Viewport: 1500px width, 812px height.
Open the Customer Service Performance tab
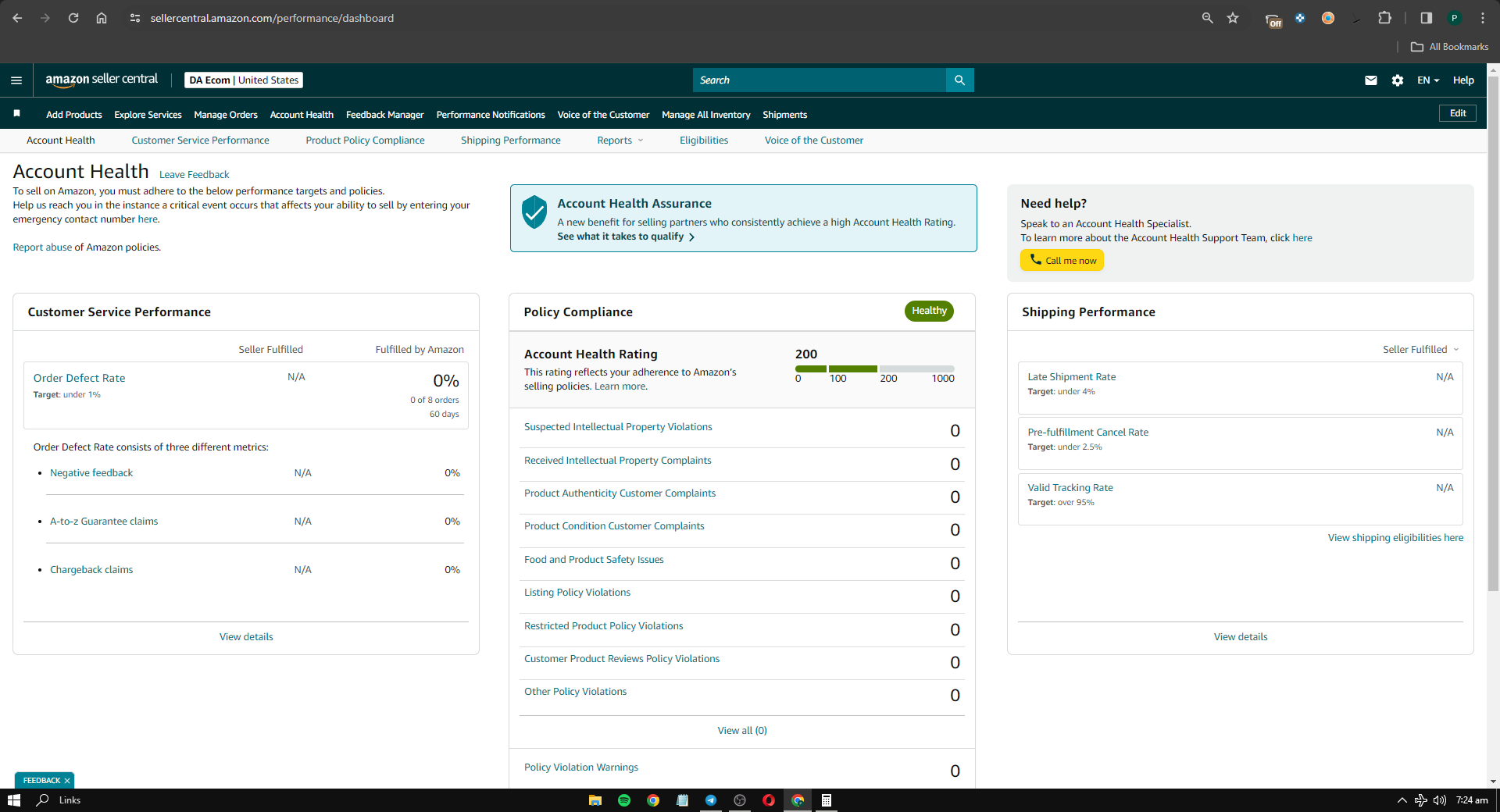tap(200, 141)
